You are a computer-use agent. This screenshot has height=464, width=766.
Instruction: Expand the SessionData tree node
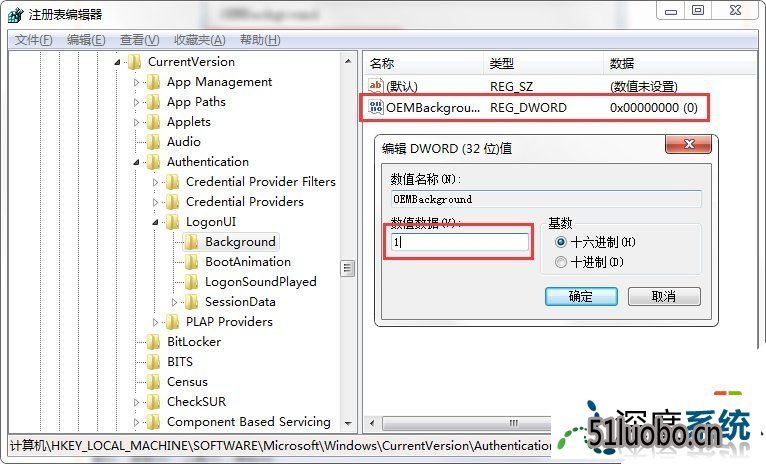(175, 302)
